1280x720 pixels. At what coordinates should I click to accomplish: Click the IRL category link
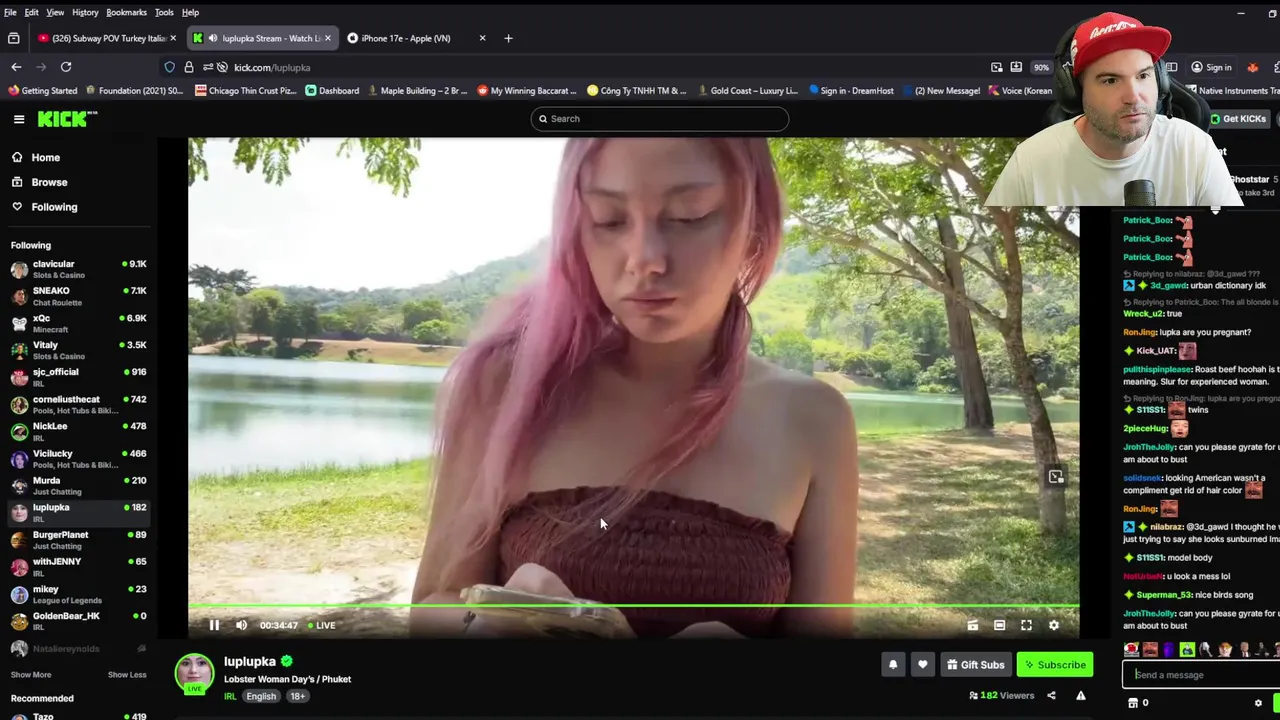tap(230, 696)
